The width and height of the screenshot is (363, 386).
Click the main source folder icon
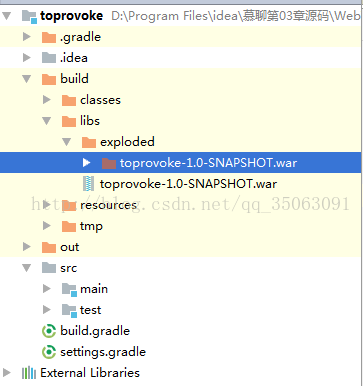[70, 289]
